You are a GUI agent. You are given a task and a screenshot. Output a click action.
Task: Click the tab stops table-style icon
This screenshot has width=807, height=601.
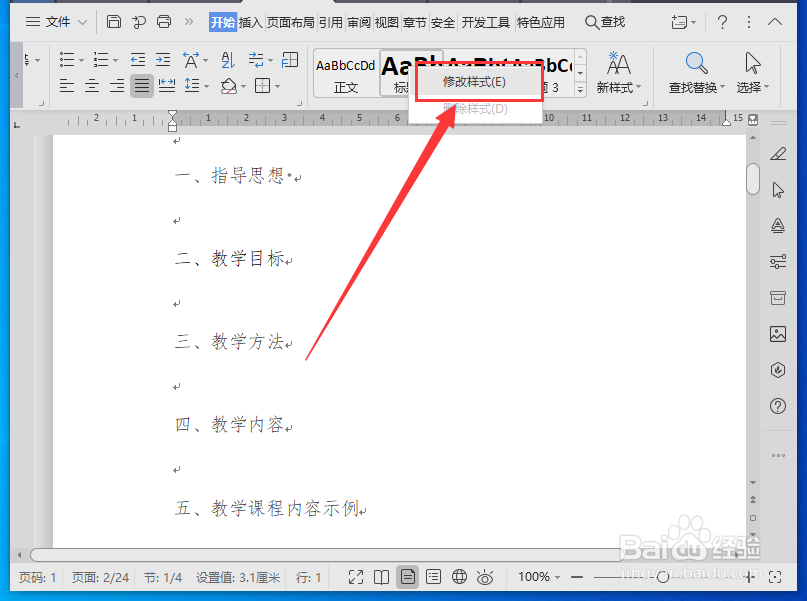[x=290, y=60]
